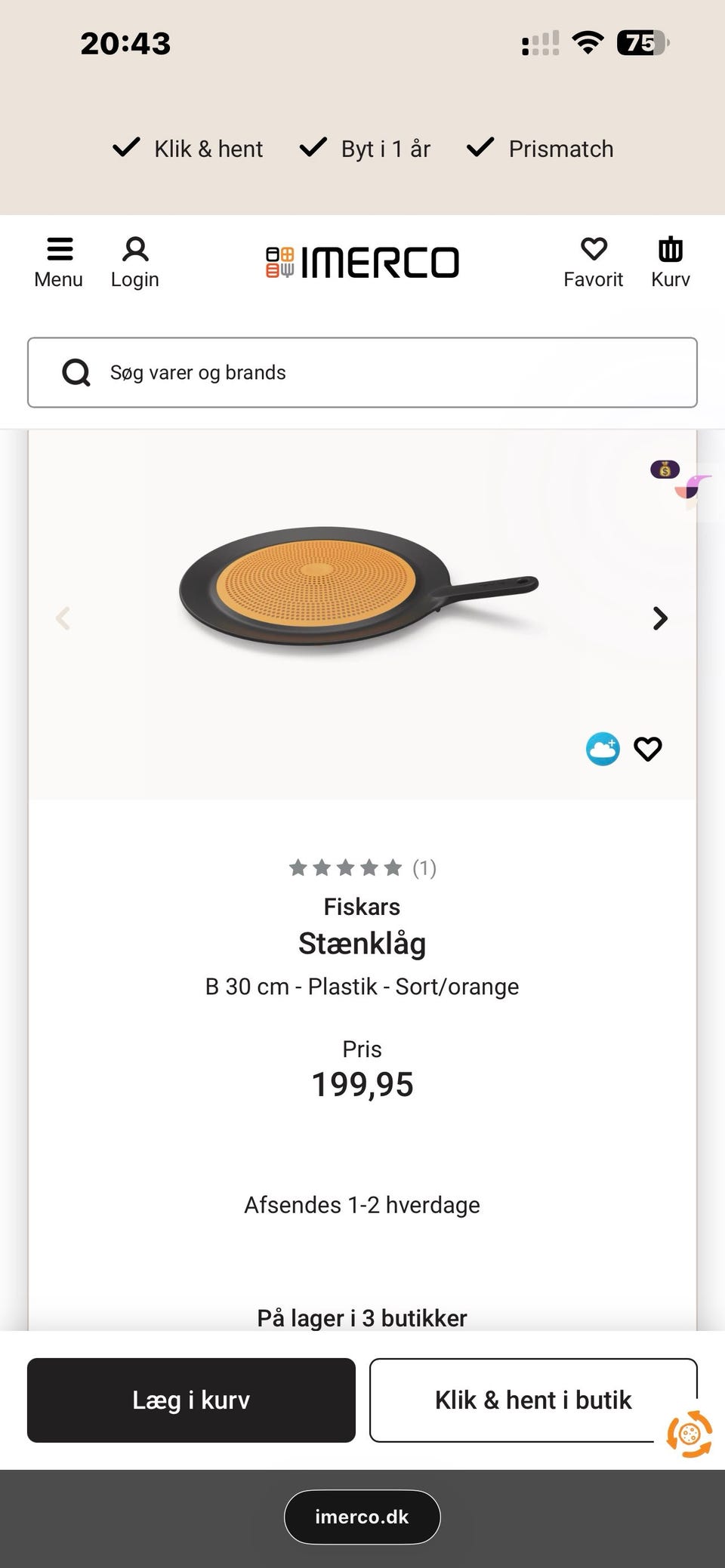This screenshot has width=725, height=1568.
Task: Show next product image arrow
Action: tap(660, 618)
